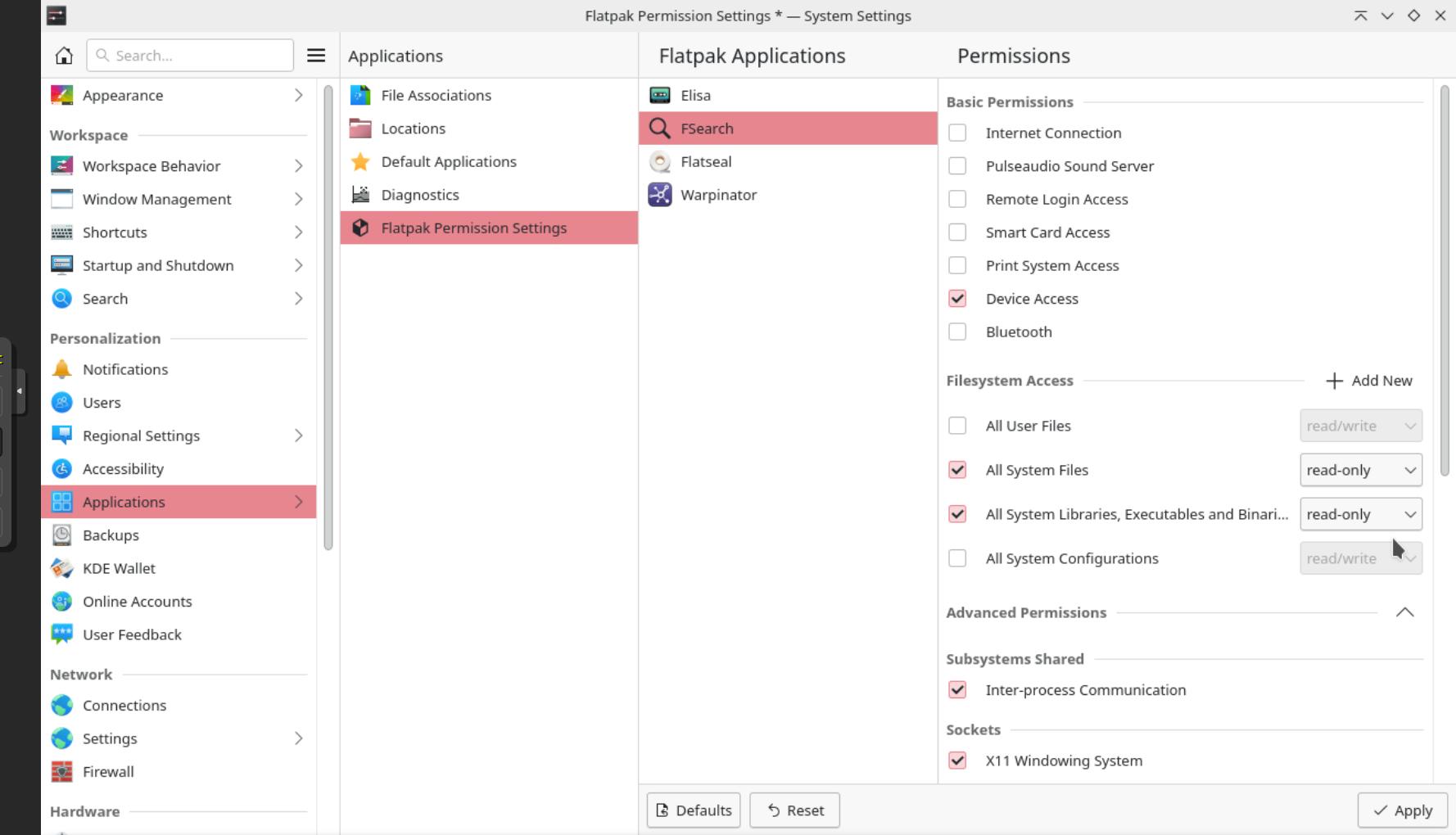Click the Flatseal cup icon
Image resolution: width=1456 pixels, height=835 pixels.
coord(659,161)
